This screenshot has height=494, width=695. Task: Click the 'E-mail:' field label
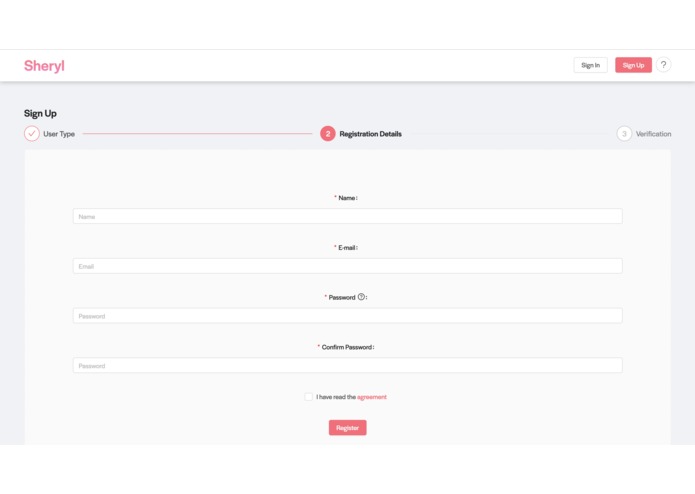[x=348, y=248]
